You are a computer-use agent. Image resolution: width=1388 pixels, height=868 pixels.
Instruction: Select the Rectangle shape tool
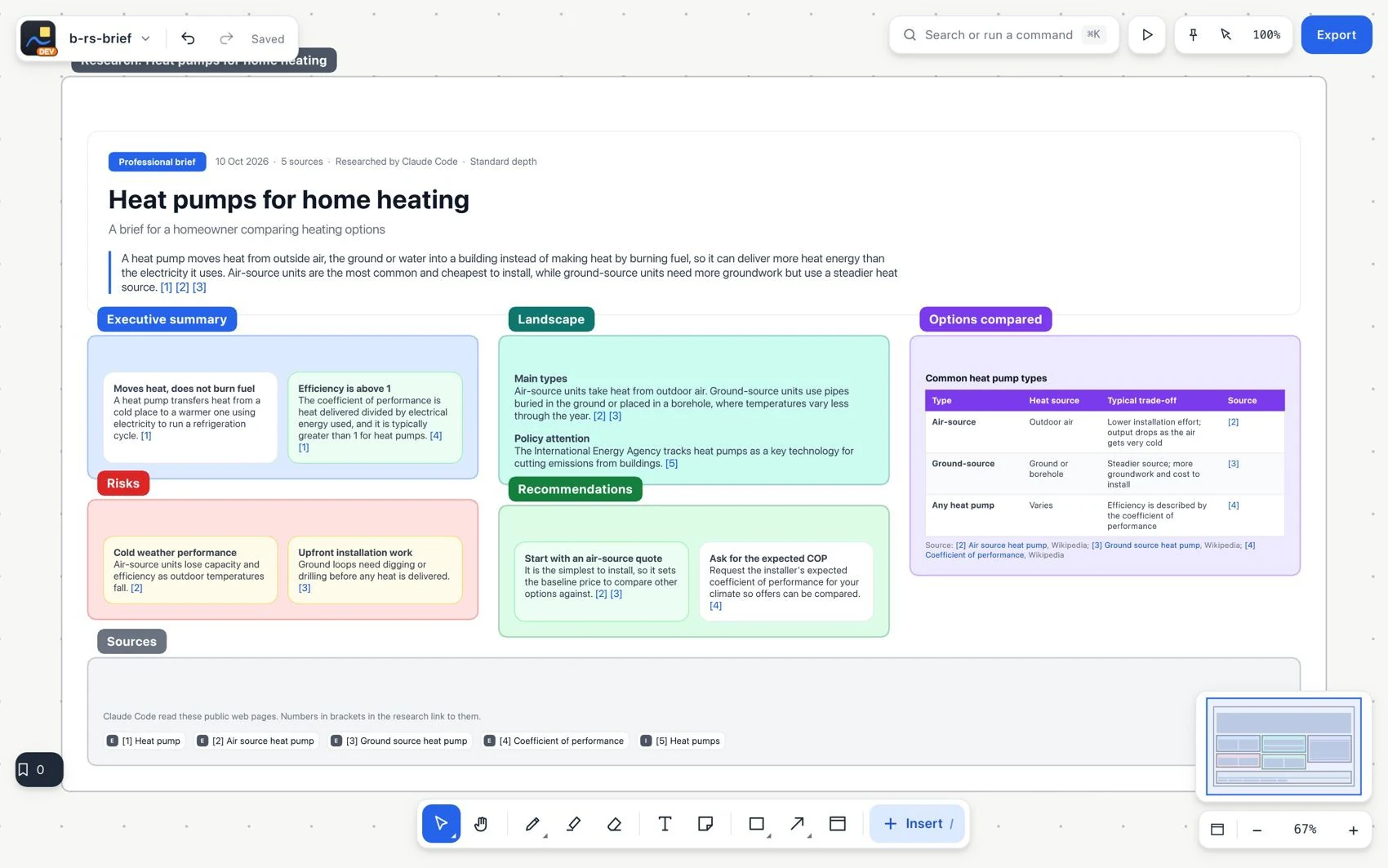[x=757, y=823]
